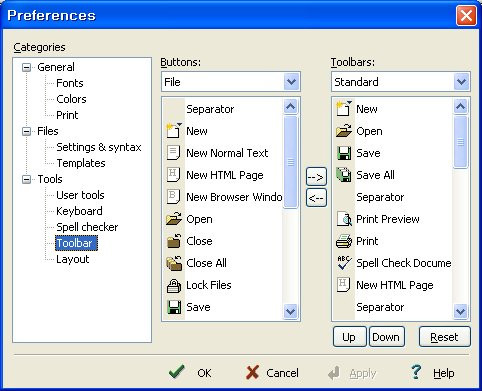Click Toolbars list scrollbar thumb
The image size is (482, 391).
tap(461, 142)
